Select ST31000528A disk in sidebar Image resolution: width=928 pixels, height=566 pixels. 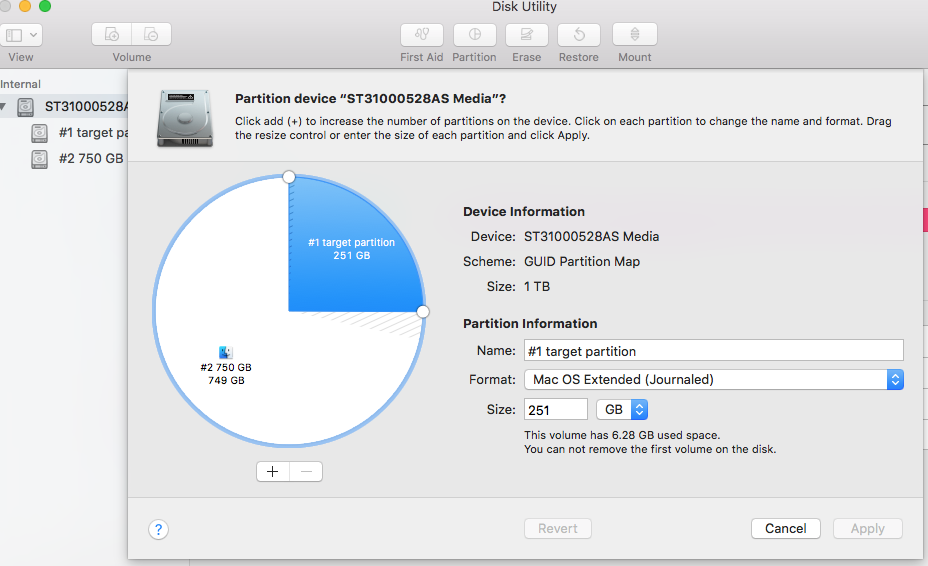point(64,107)
